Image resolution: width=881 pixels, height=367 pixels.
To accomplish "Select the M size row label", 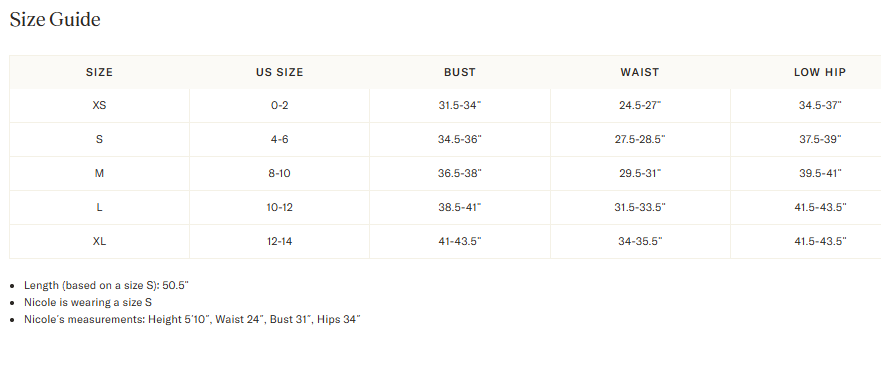I will (99, 174).
